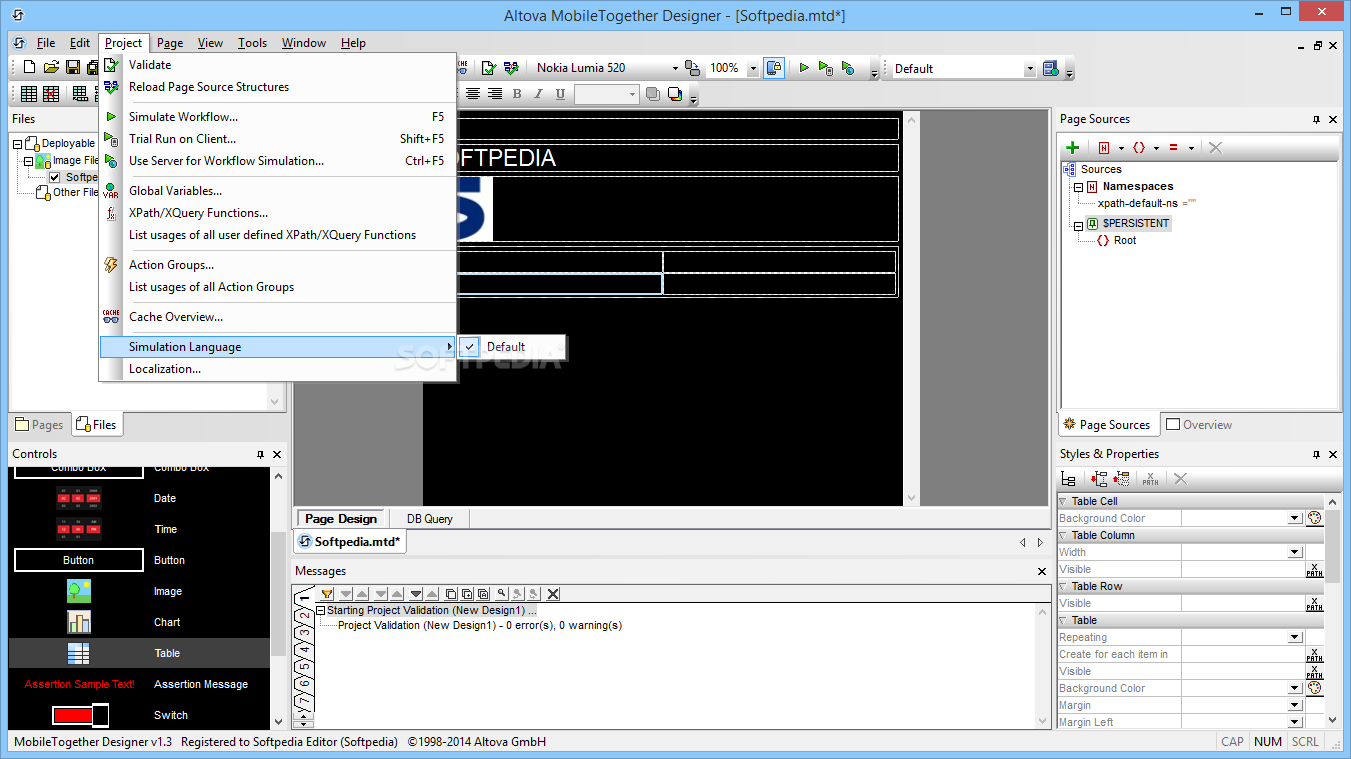Select XPath/XQuery Functions menu entry
Viewport: 1351px width, 759px height.
pyautogui.click(x=278, y=213)
